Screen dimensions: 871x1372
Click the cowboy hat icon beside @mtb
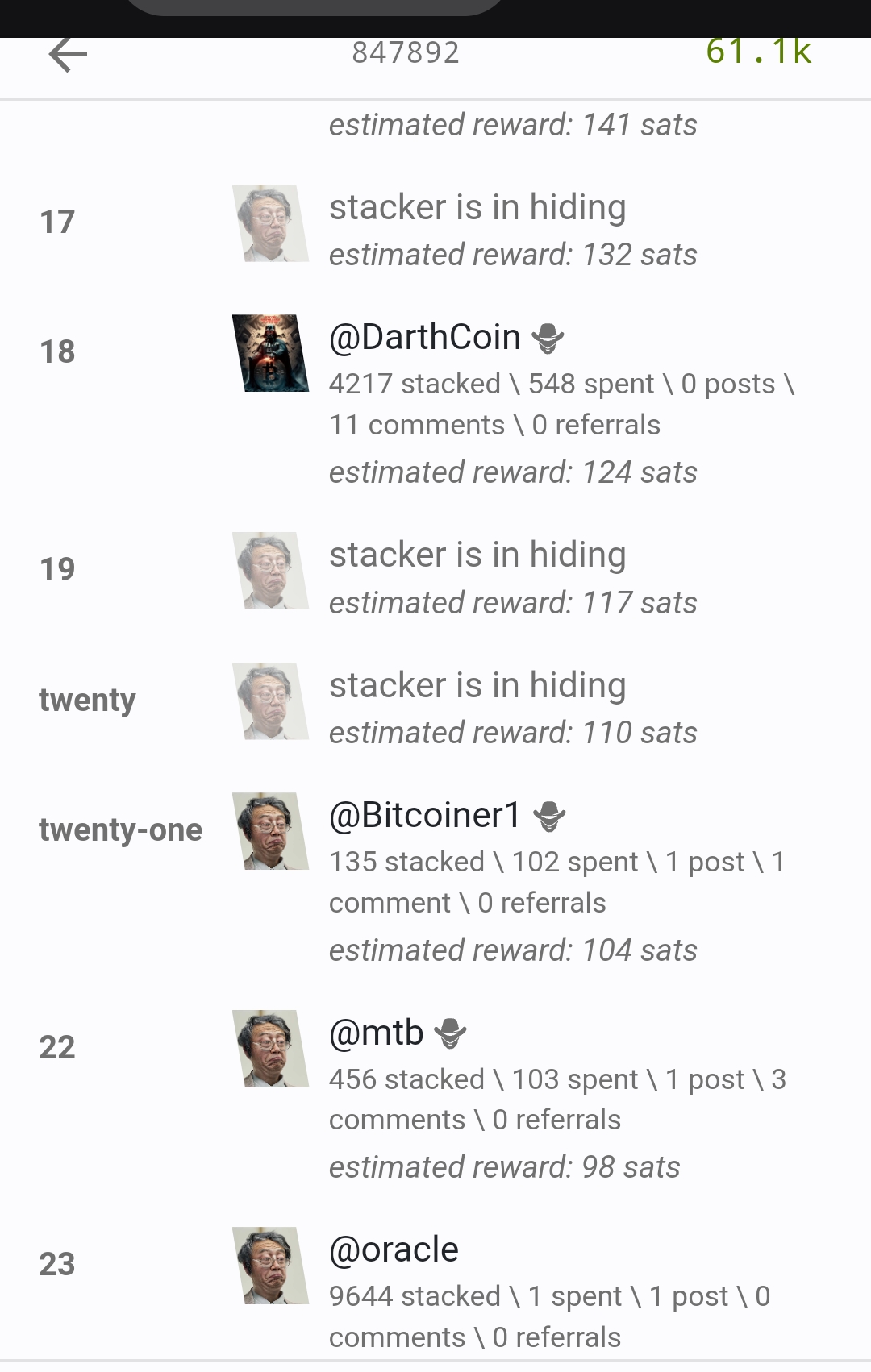pos(450,1033)
